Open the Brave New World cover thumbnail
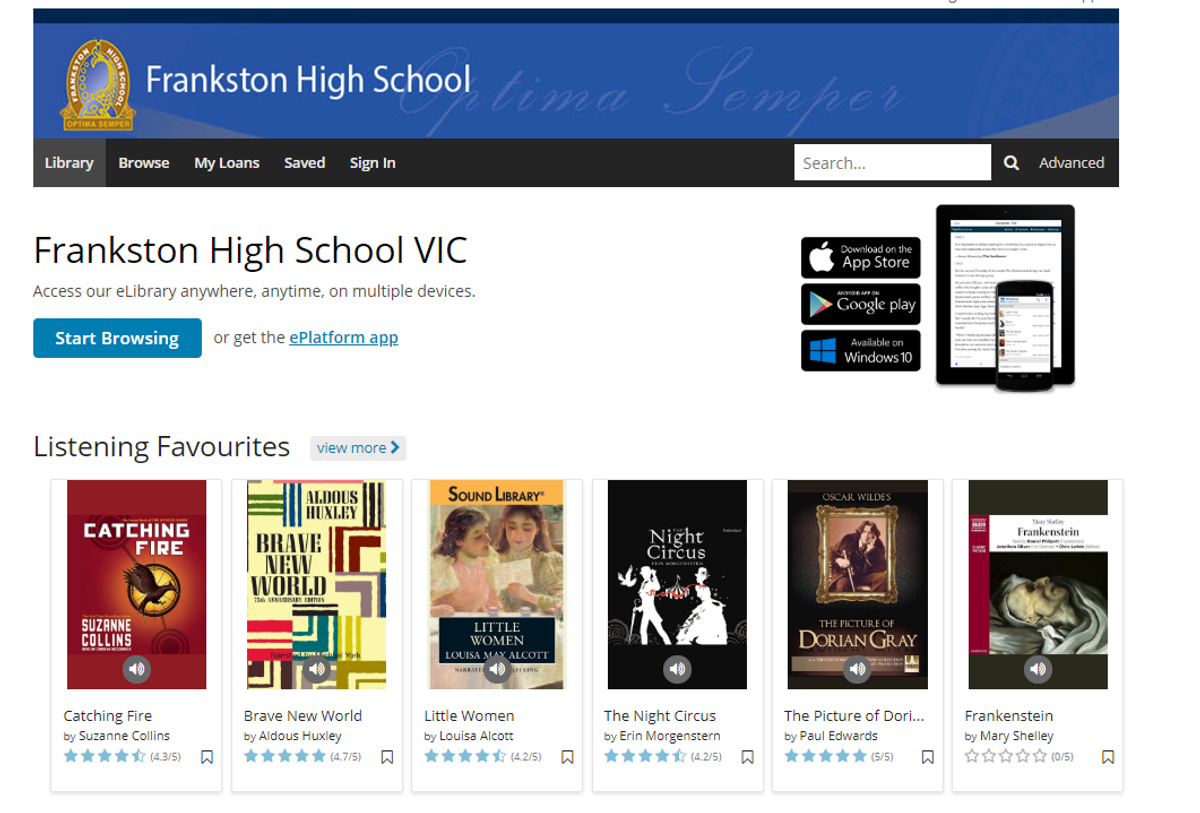 [x=317, y=585]
